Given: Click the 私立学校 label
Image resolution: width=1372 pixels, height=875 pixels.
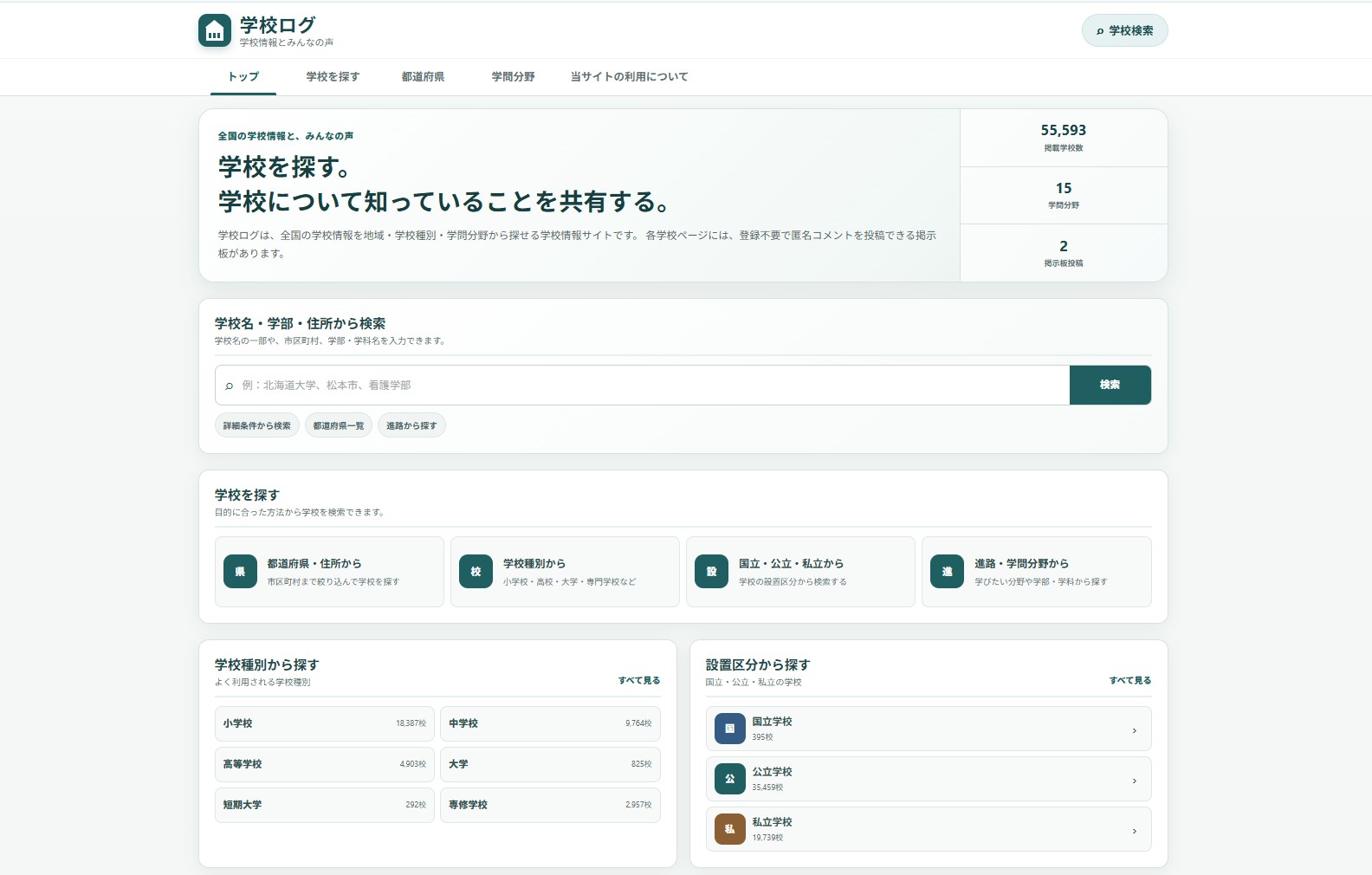Looking at the screenshot, I should pyautogui.click(x=772, y=822).
